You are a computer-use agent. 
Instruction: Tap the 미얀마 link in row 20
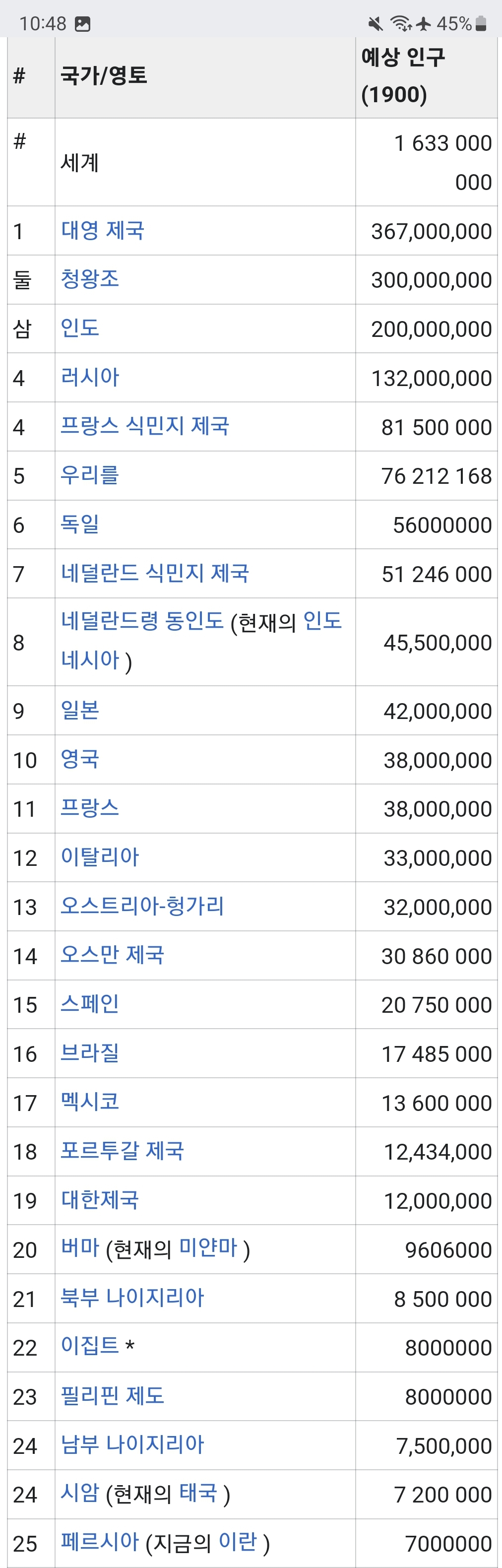point(207,1248)
